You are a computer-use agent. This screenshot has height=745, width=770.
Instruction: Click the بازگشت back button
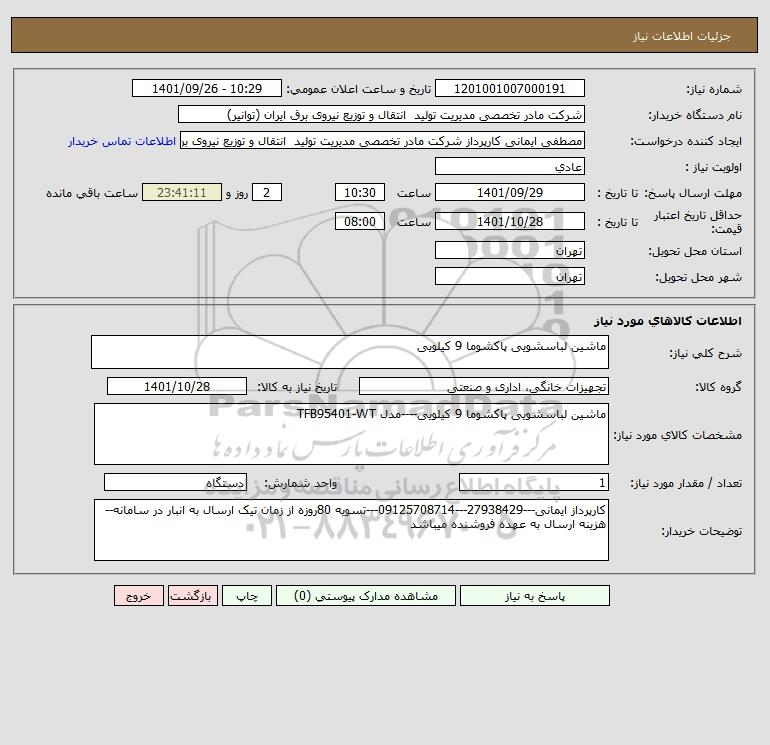[192, 596]
